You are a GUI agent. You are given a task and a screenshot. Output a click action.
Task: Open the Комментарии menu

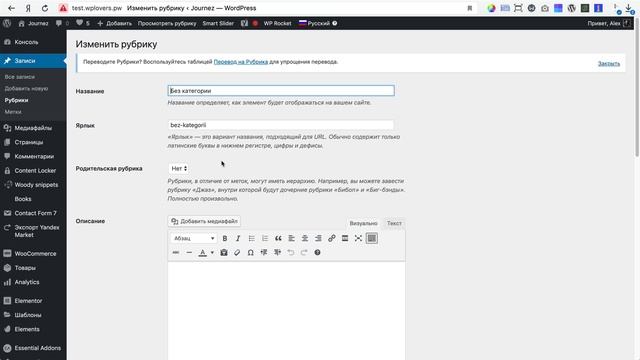coord(33,156)
